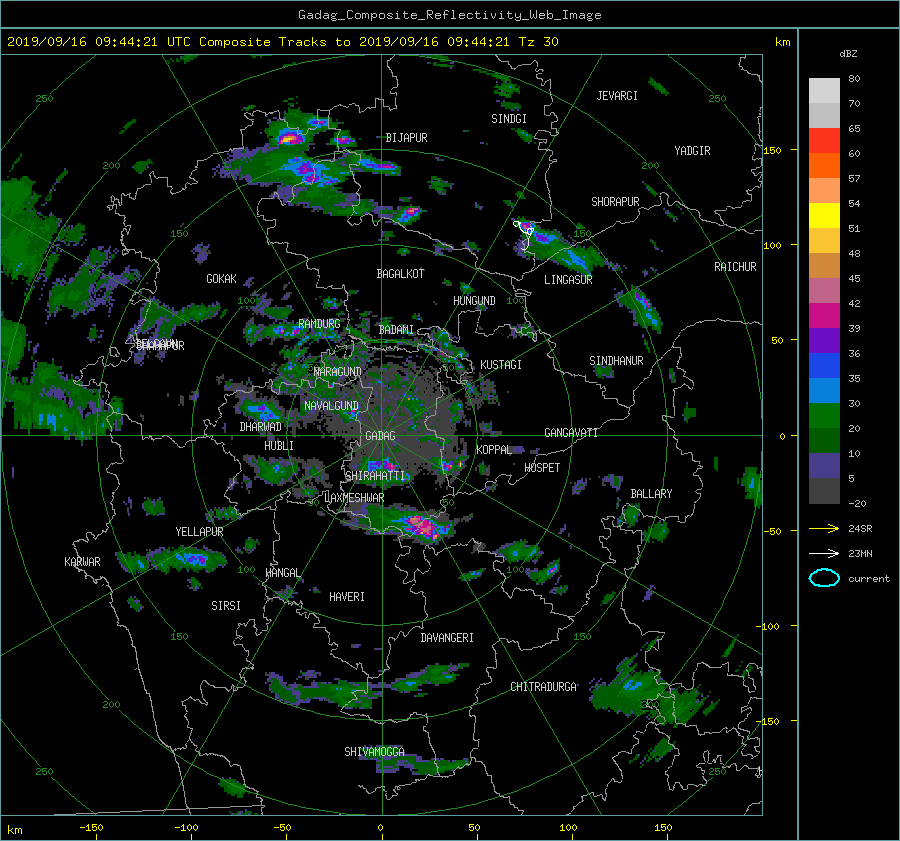The height and width of the screenshot is (841, 900).
Task: Click the DHARWAD city label
Action: point(261,427)
